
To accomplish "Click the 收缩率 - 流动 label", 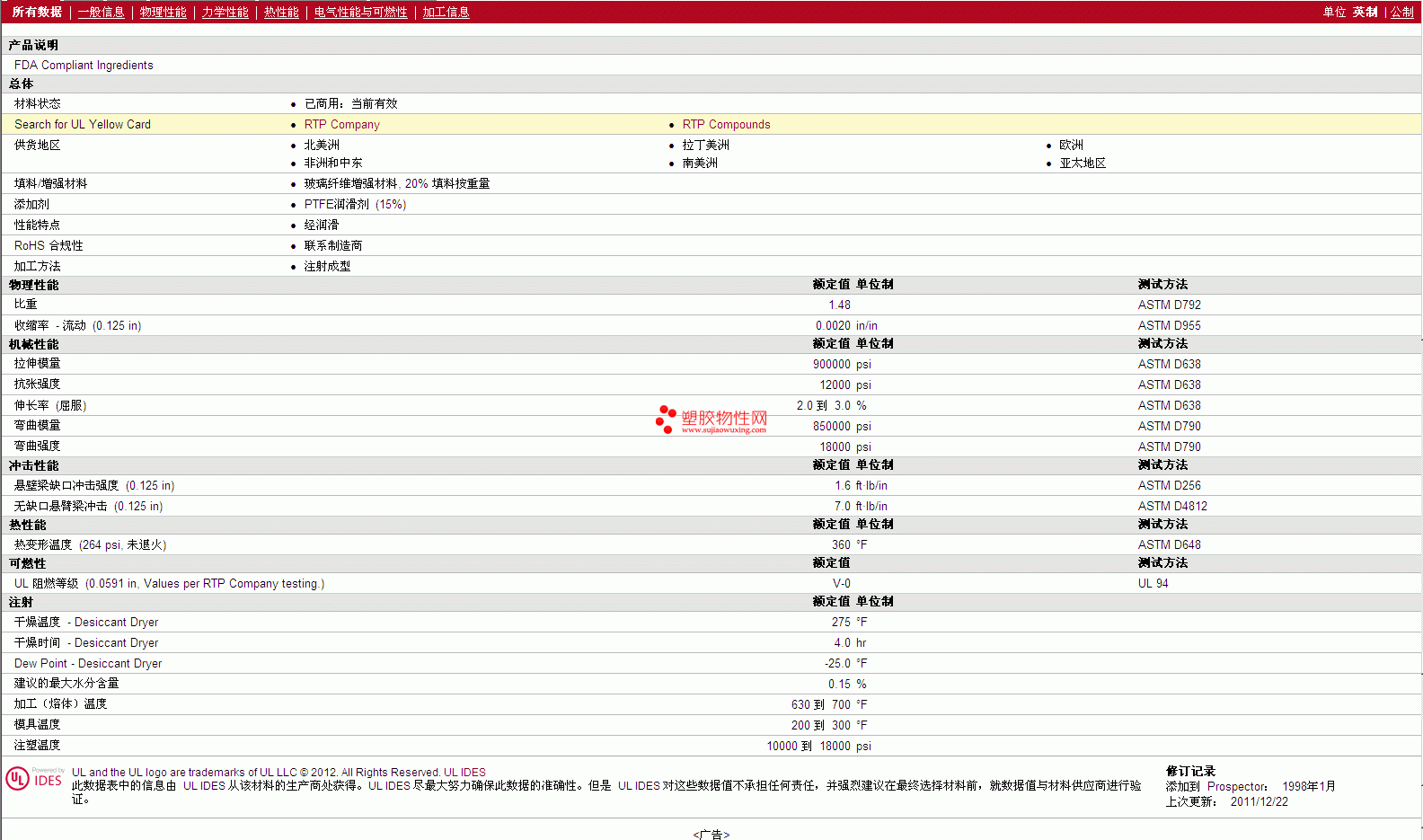I will click(x=78, y=326).
